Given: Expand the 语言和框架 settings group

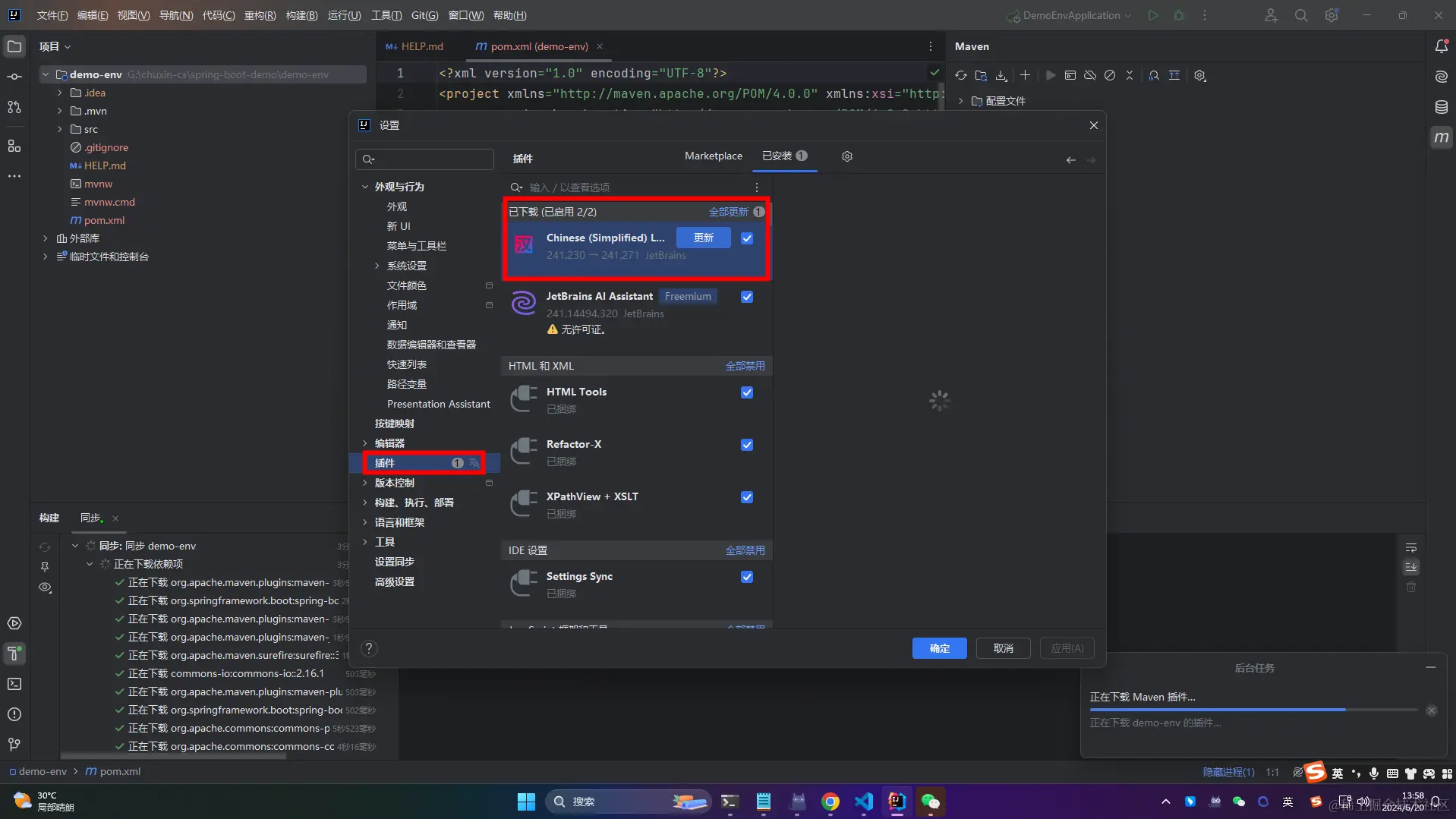Looking at the screenshot, I should 365,522.
